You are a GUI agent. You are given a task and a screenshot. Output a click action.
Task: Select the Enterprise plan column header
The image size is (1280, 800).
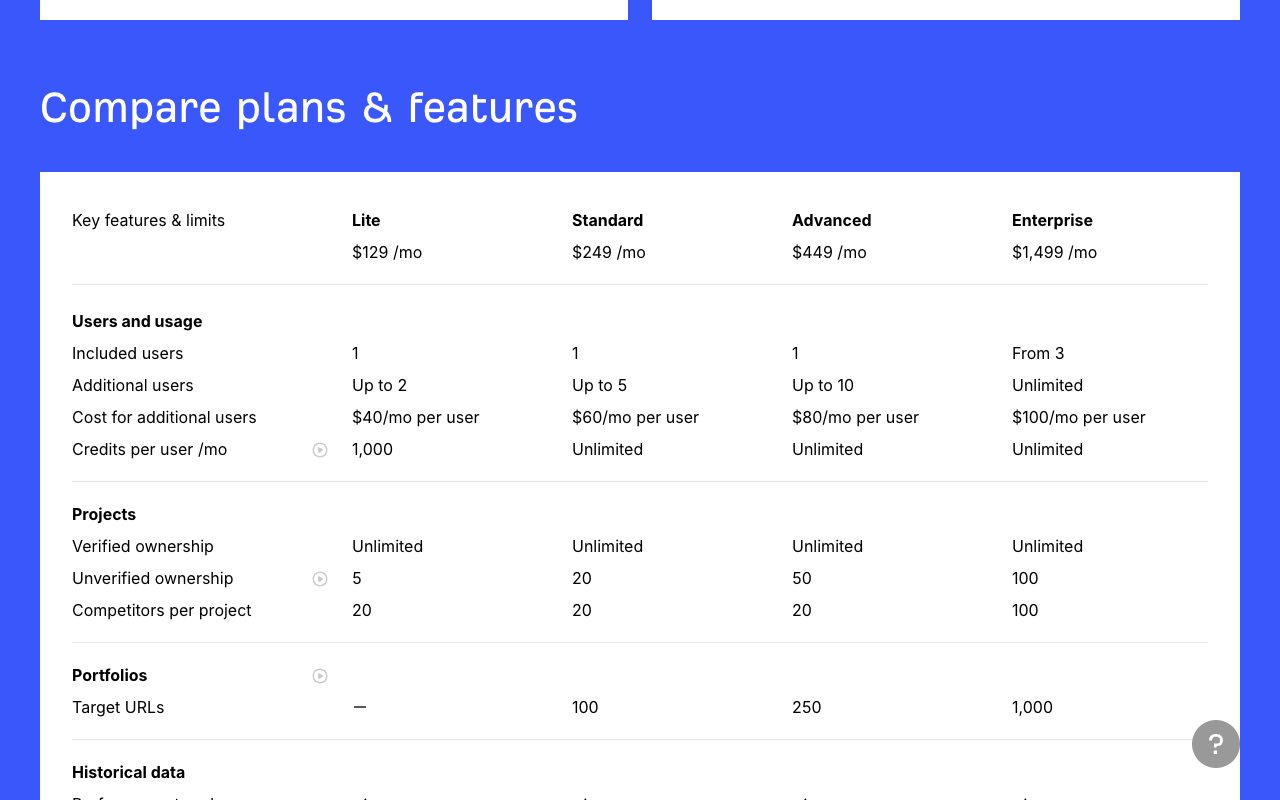pos(1052,220)
